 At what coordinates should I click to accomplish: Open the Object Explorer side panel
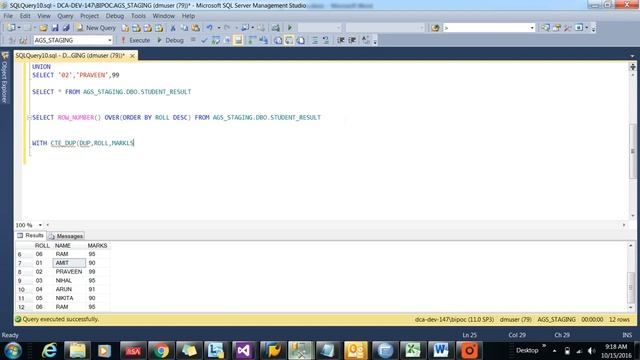pyautogui.click(x=4, y=78)
